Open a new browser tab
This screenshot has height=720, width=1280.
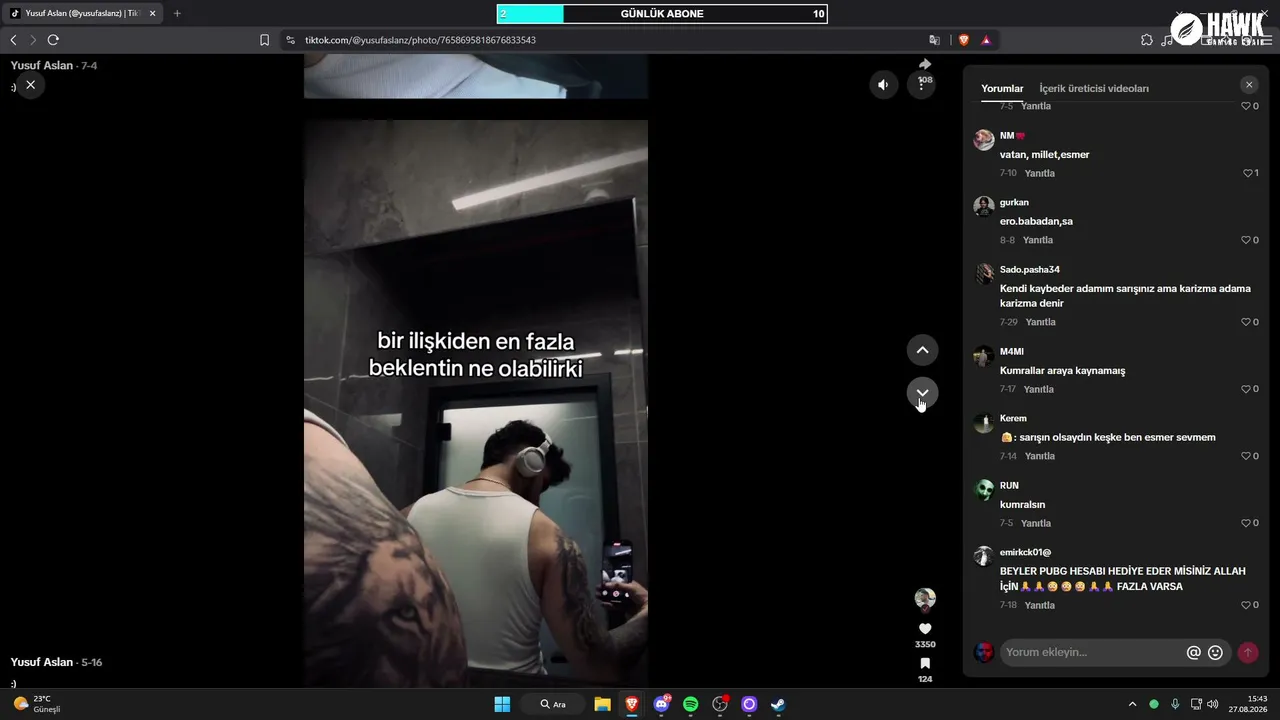click(x=177, y=14)
